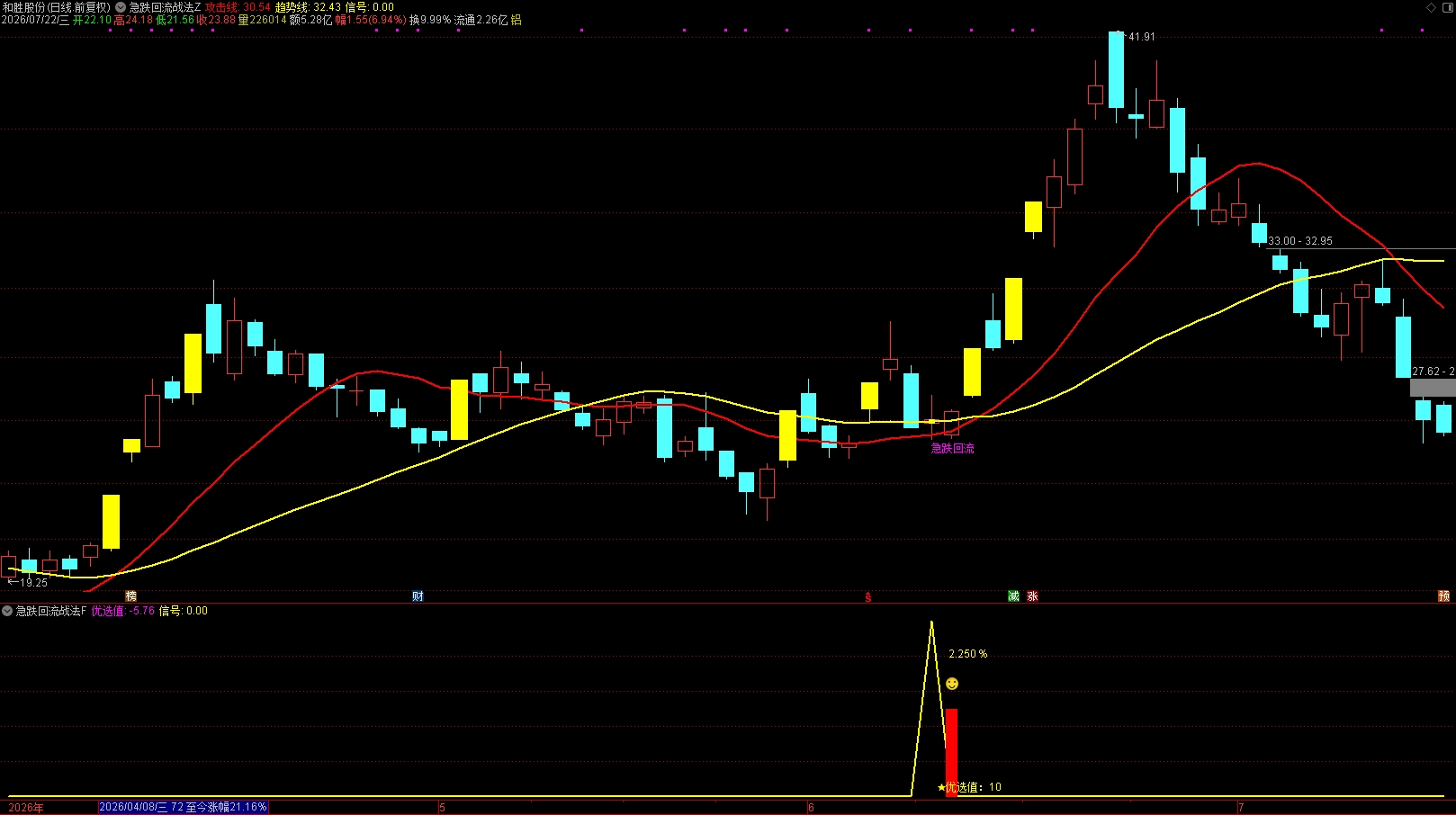Click the ★优选值: 10 label
The width and height of the screenshot is (1456, 815).
point(969,787)
